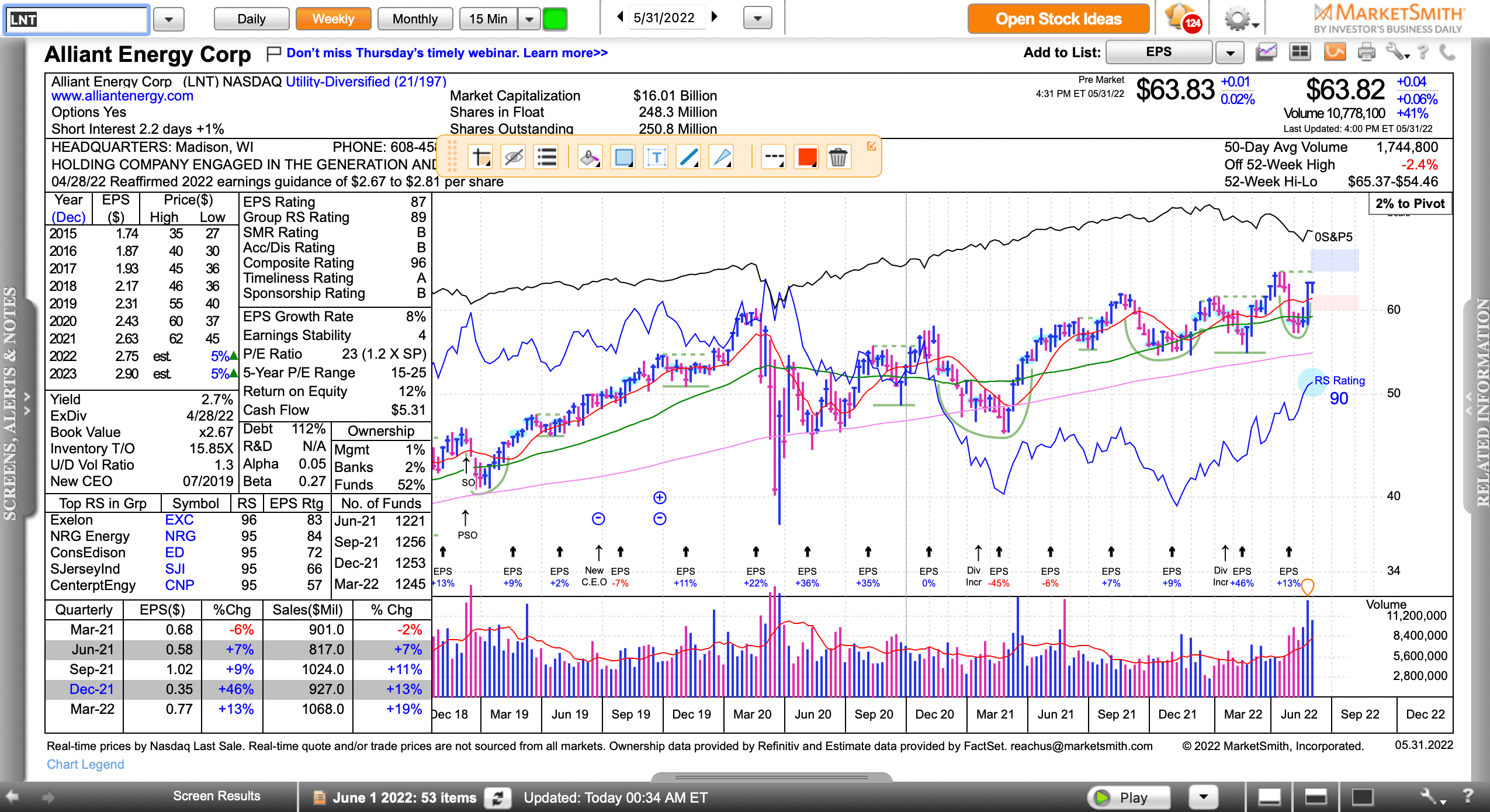Open the alerts bell with 124 badge
This screenshot has width=1490, height=812.
1183,18
